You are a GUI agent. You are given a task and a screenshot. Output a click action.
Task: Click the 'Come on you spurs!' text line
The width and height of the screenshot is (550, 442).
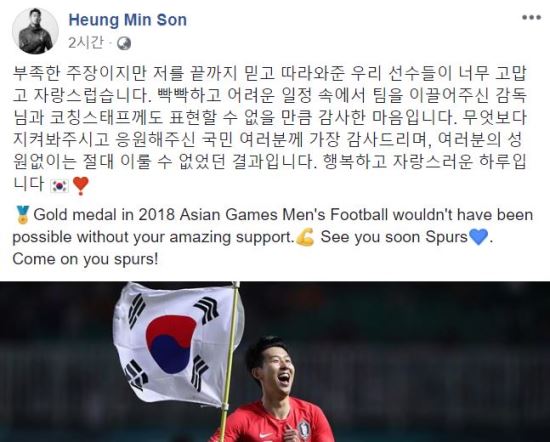(x=85, y=260)
